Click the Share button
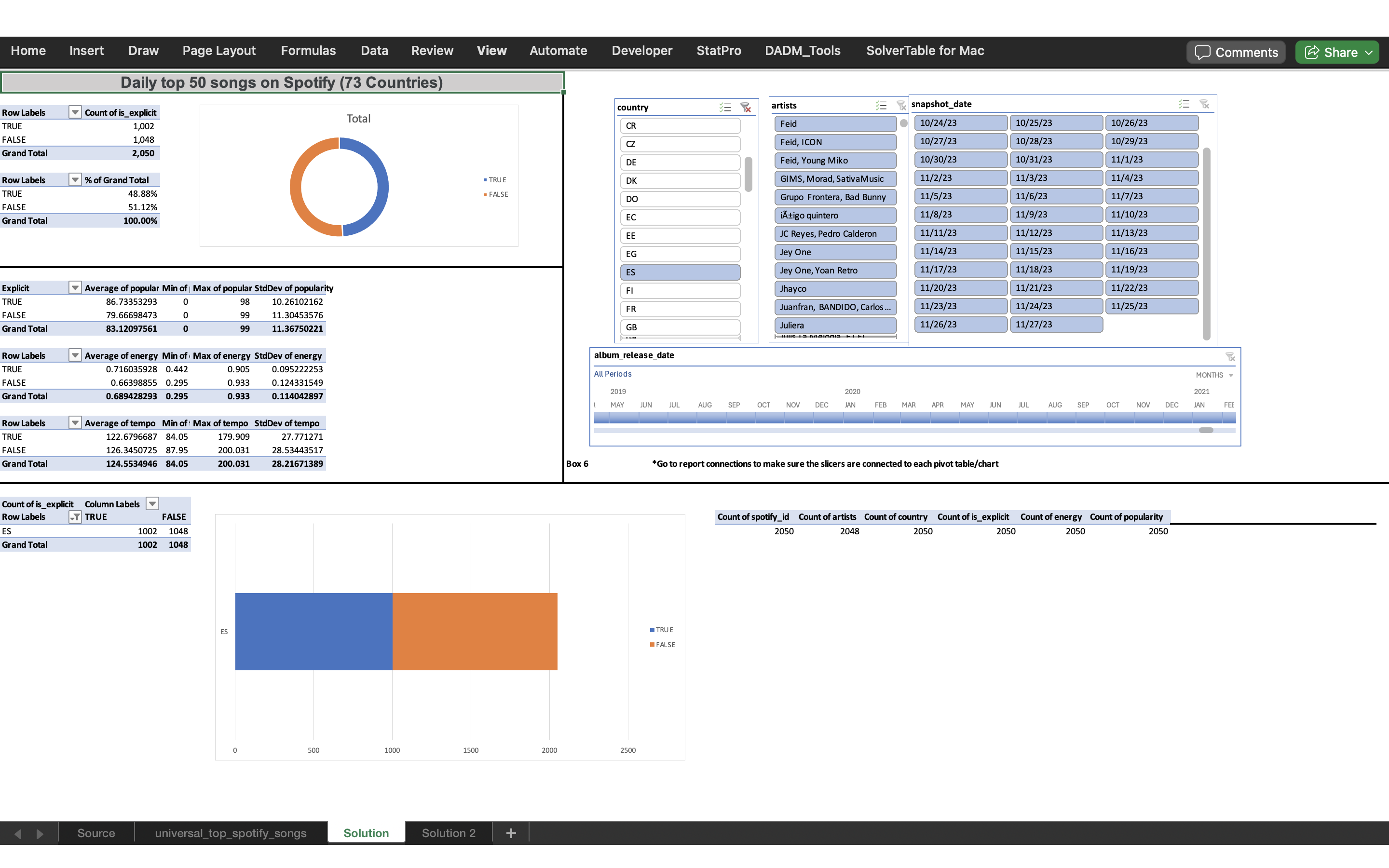Viewport: 1389px width, 868px height. pyautogui.click(x=1337, y=52)
